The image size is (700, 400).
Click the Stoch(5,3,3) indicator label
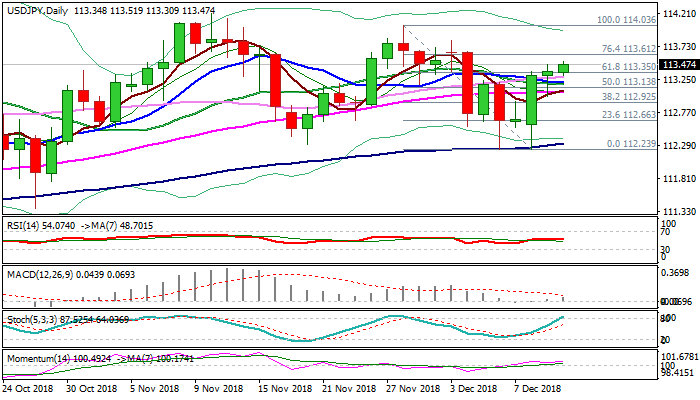pyautogui.click(x=30, y=317)
